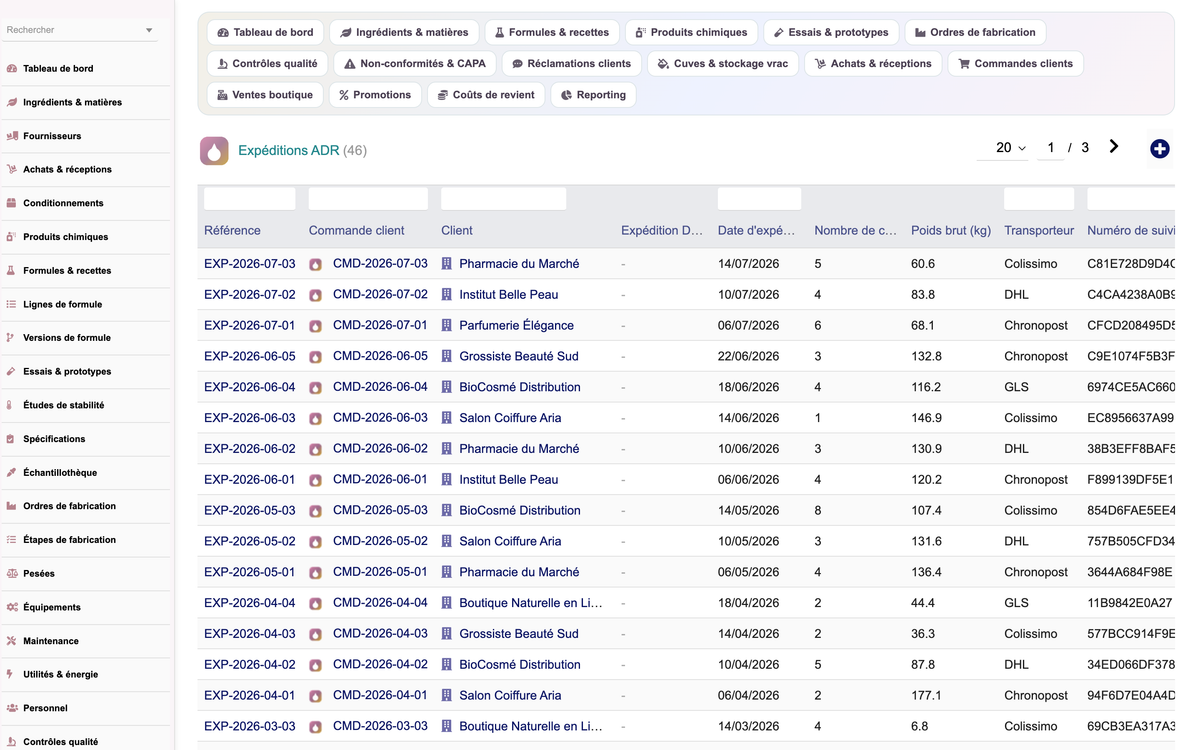Open the Tableau de bord top tab

[x=265, y=32]
